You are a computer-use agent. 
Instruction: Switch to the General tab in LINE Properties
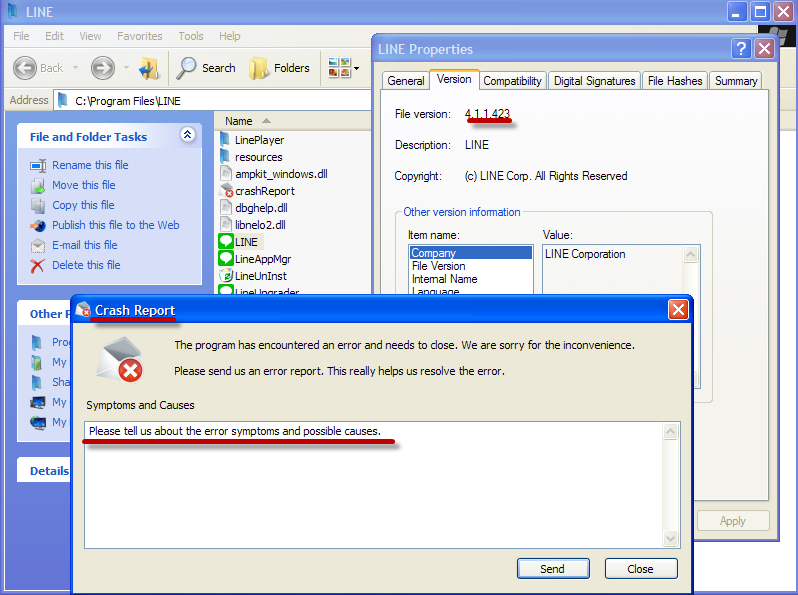click(406, 81)
